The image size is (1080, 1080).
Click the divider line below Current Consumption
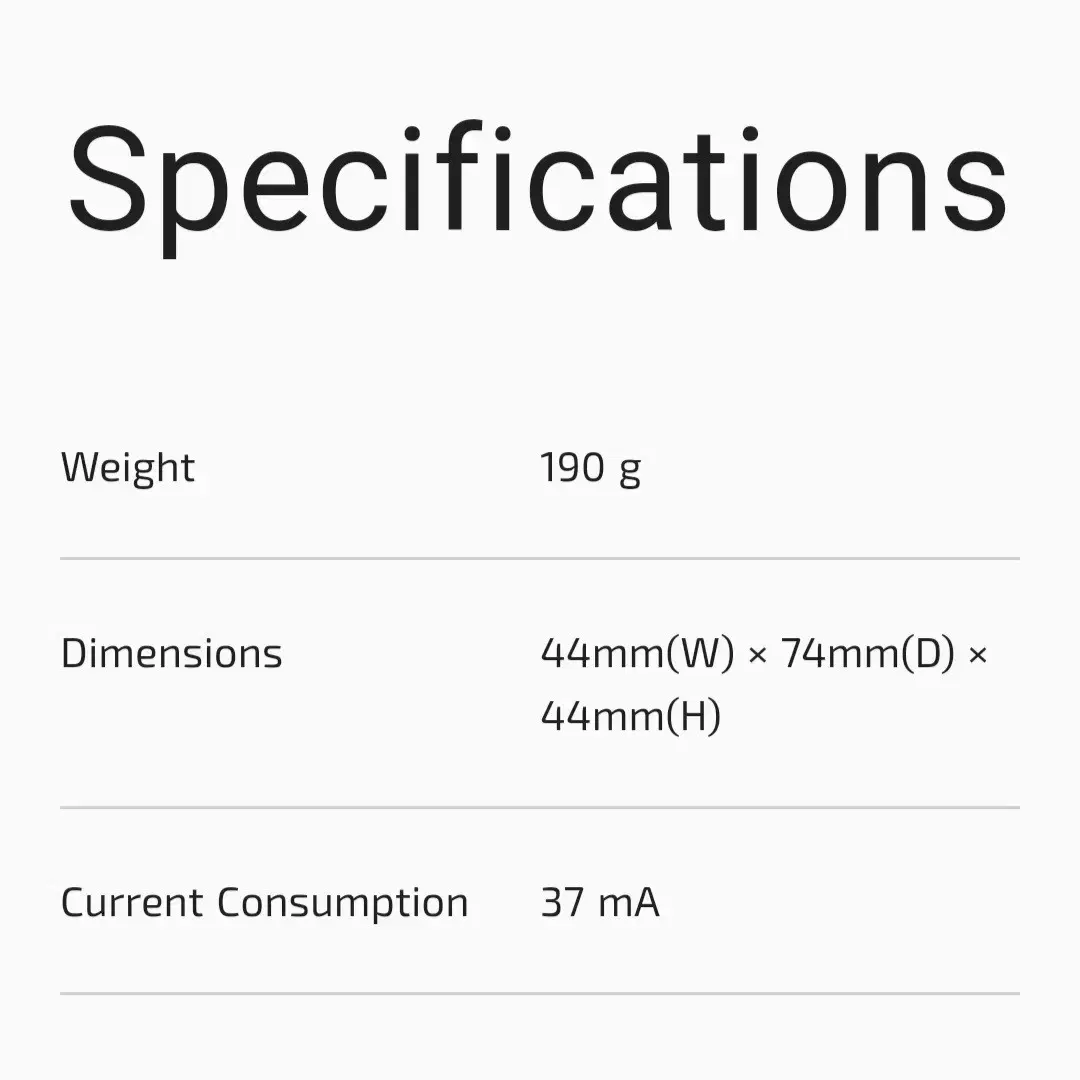540,994
